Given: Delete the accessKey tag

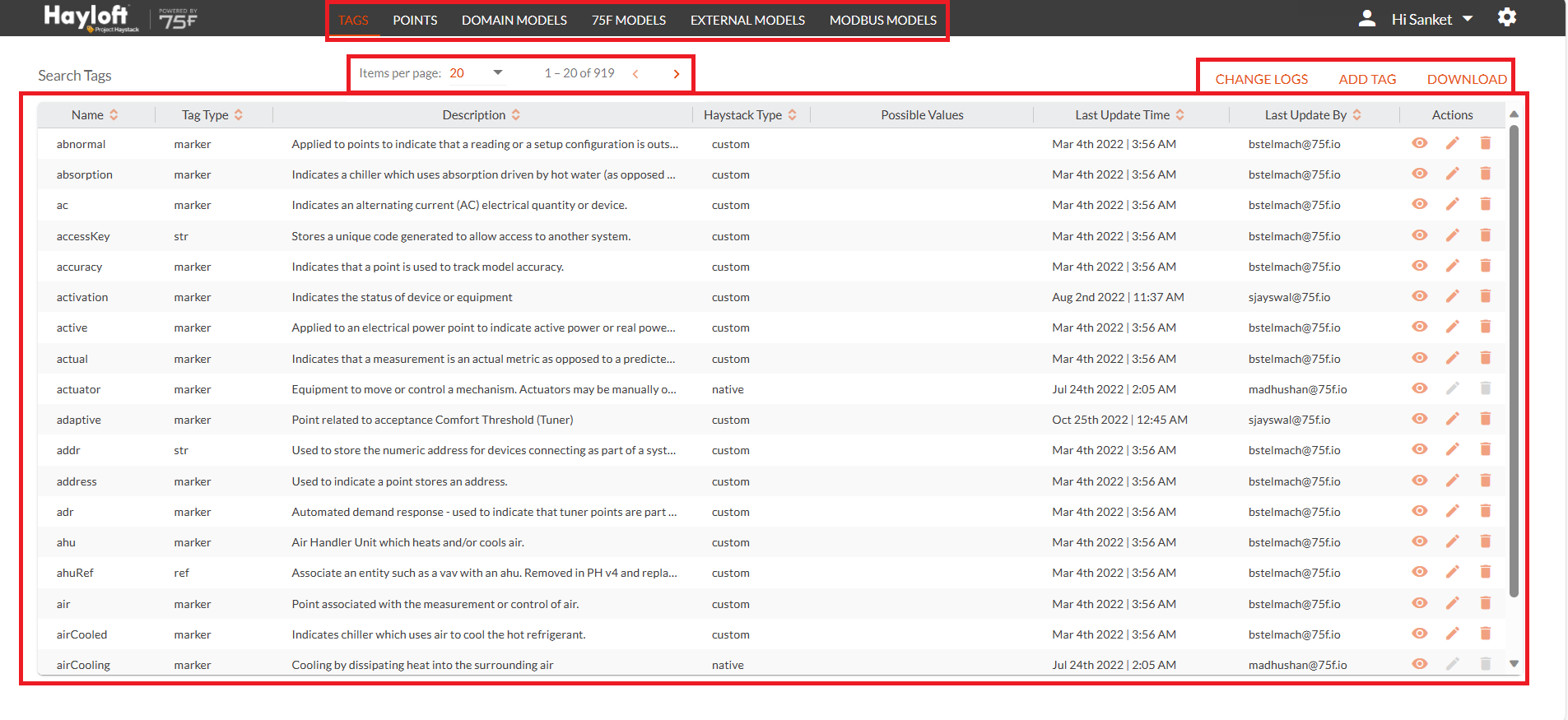Looking at the screenshot, I should pos(1485,235).
